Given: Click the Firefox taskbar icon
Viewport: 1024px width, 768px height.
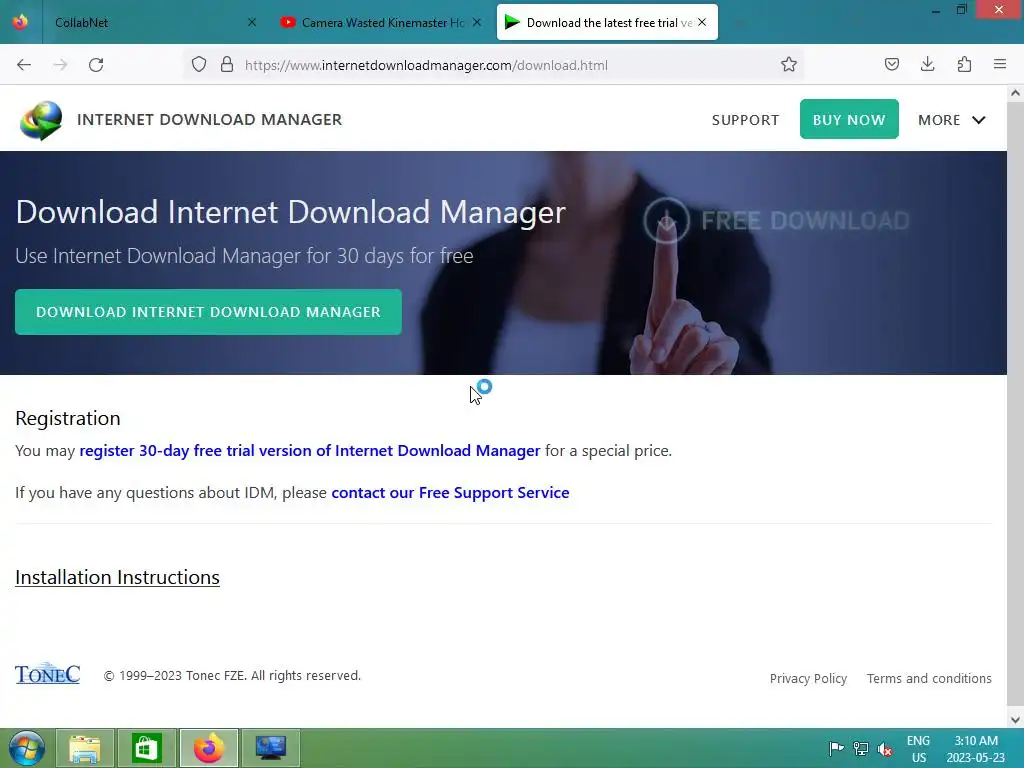Looking at the screenshot, I should [x=208, y=748].
